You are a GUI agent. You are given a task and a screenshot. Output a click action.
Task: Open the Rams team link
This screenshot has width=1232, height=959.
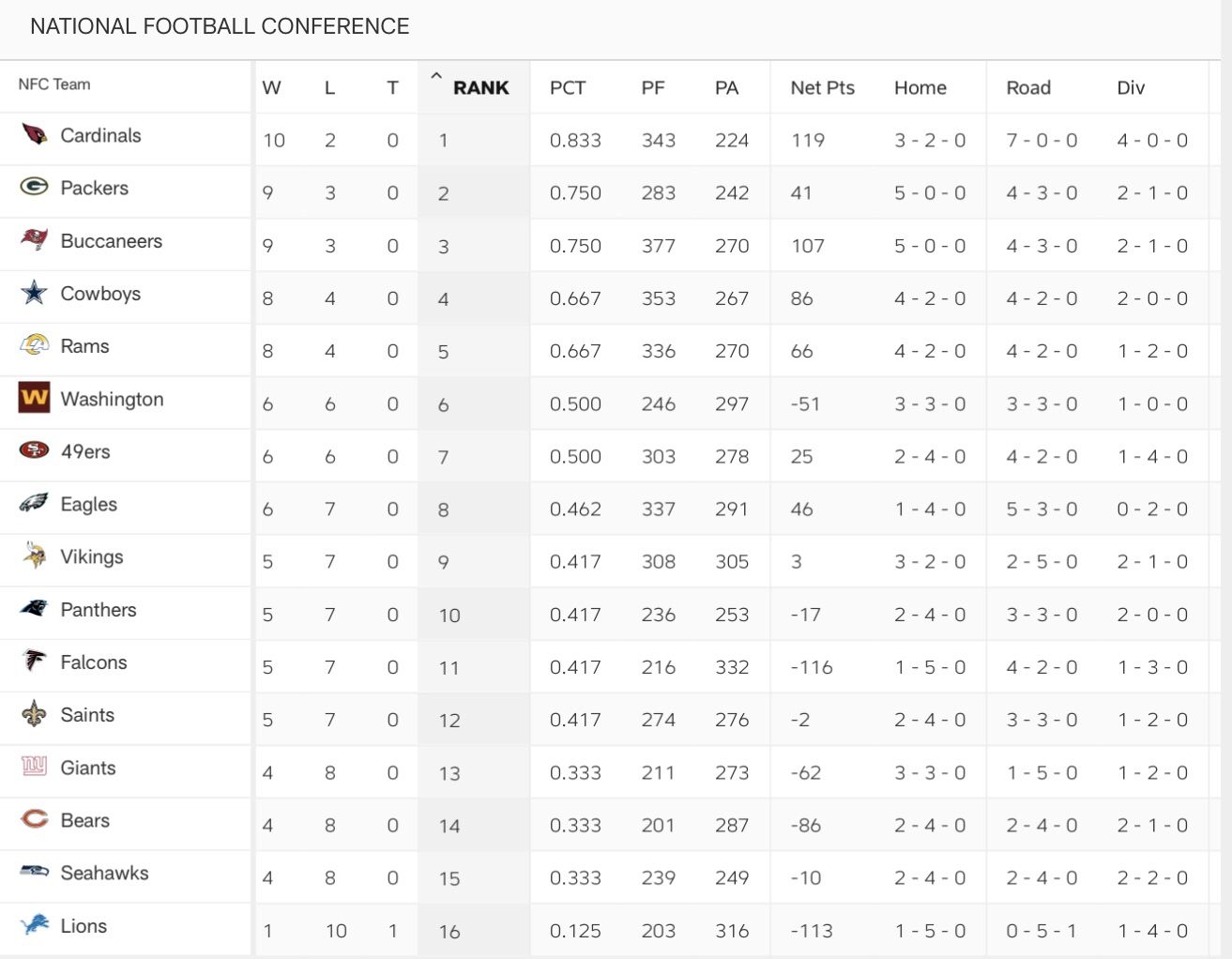84,346
